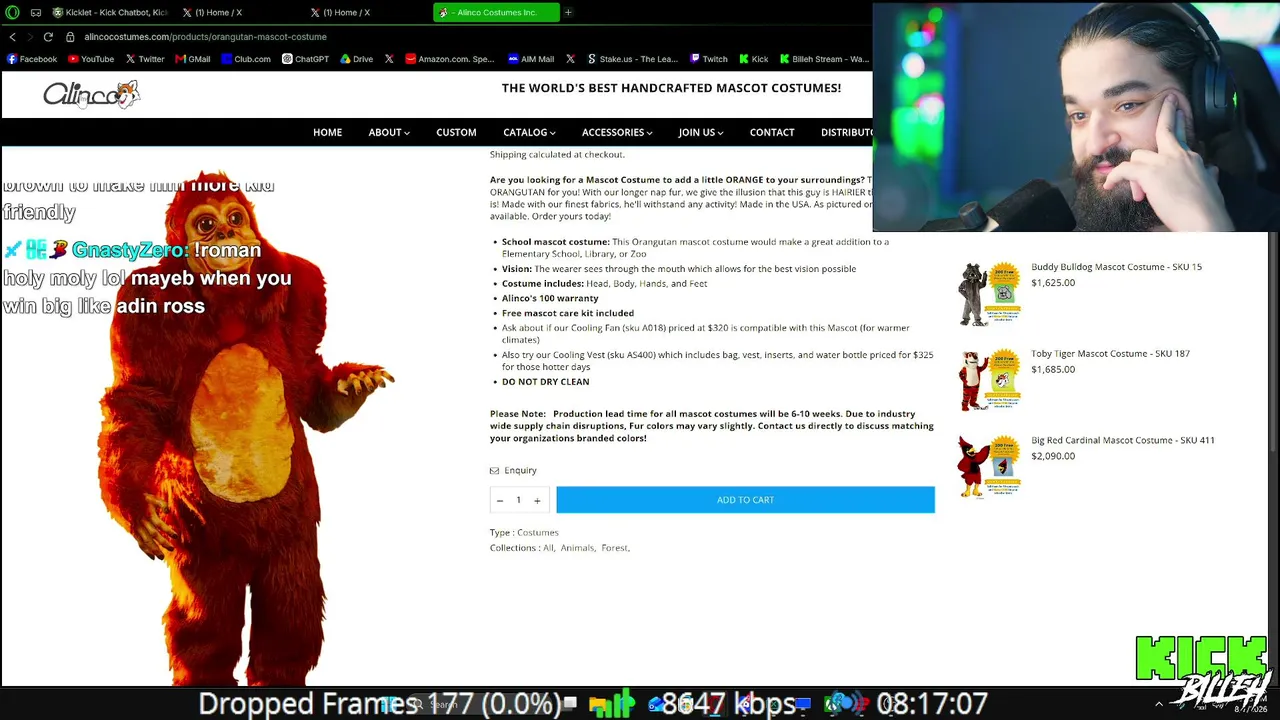
Task: Open Big Red Cardinal Mascot Costume link
Action: tap(1122, 440)
